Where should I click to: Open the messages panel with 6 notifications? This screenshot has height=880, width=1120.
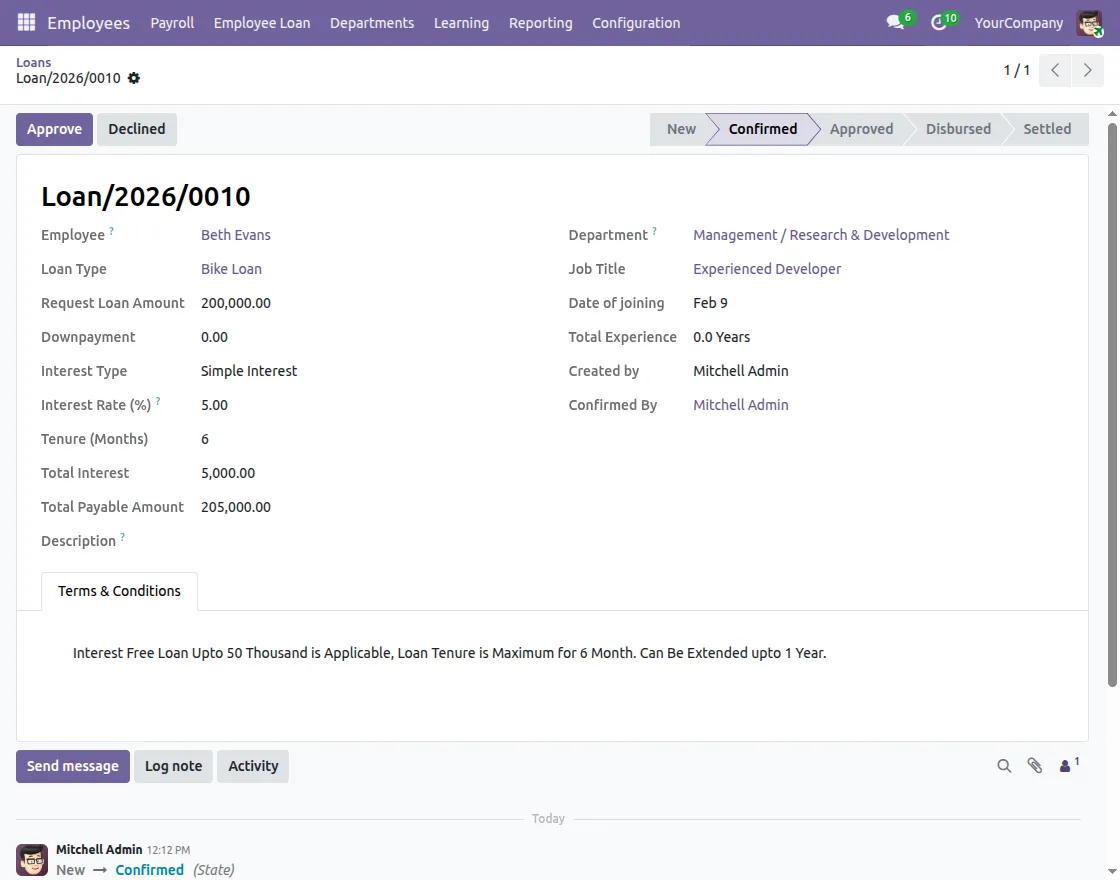coord(893,21)
